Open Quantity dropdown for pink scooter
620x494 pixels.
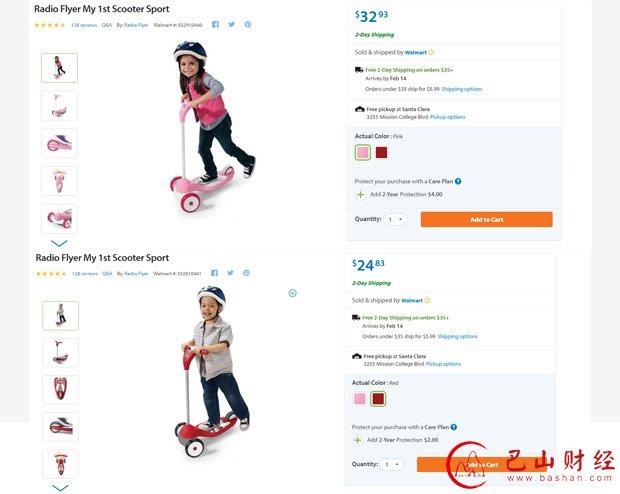pyautogui.click(x=396, y=219)
